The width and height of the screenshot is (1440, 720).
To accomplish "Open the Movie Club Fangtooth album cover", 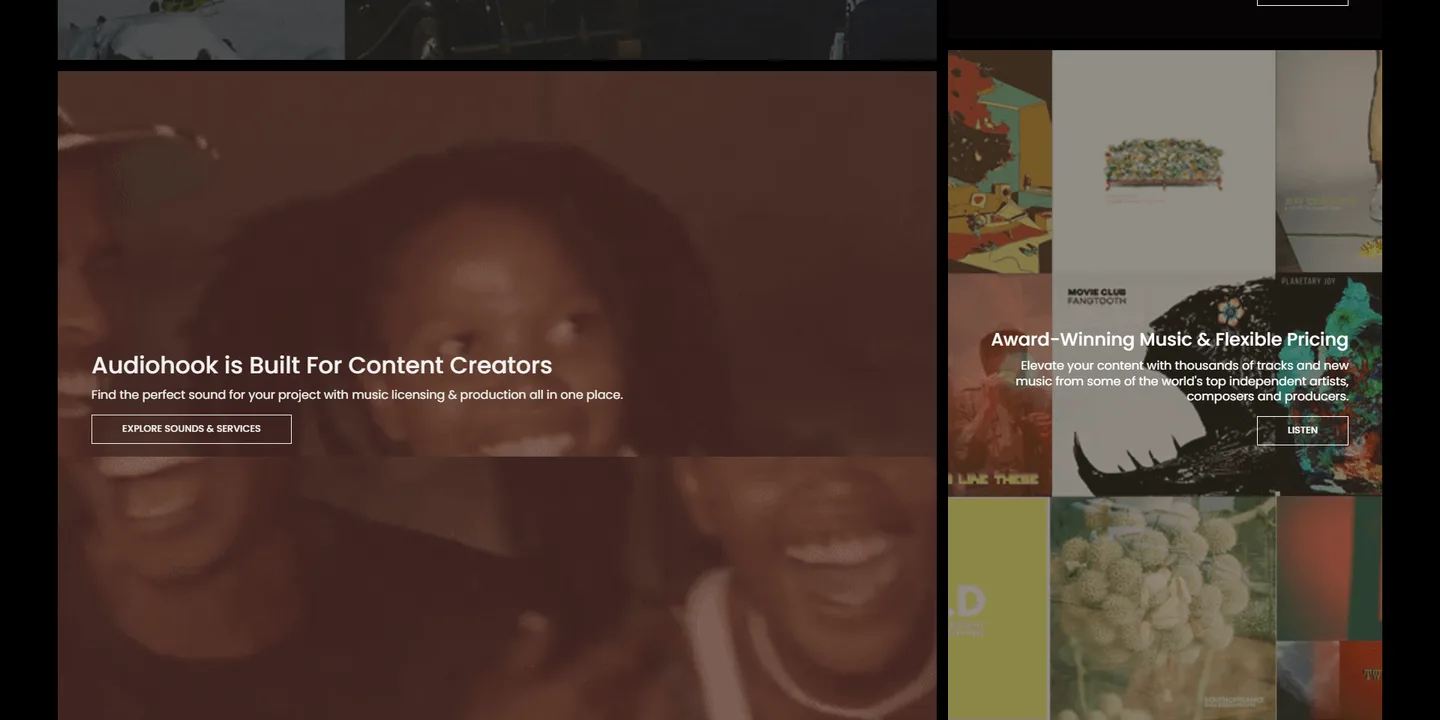I will click(1163, 384).
